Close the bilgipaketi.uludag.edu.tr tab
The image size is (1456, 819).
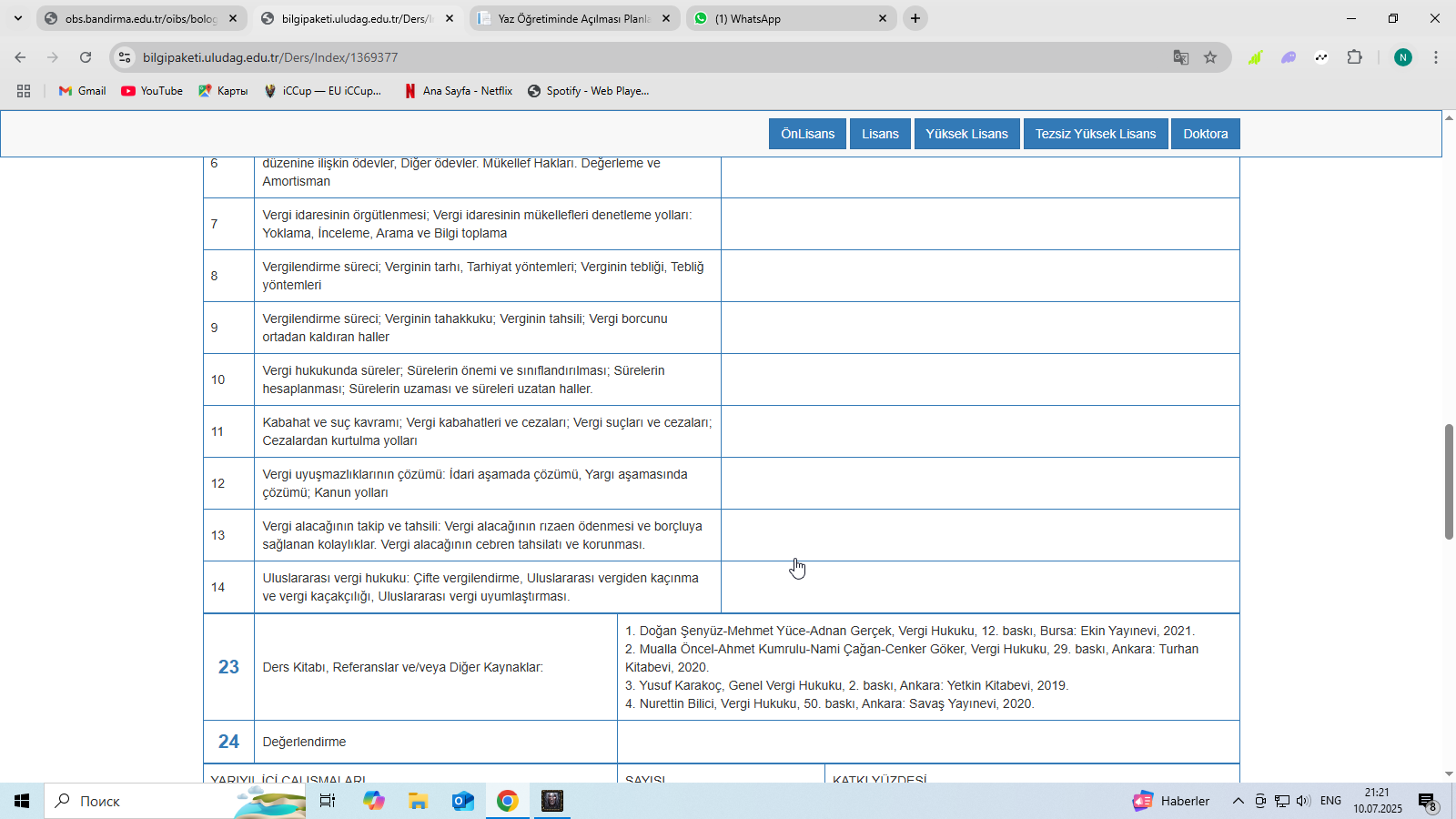coord(450,18)
